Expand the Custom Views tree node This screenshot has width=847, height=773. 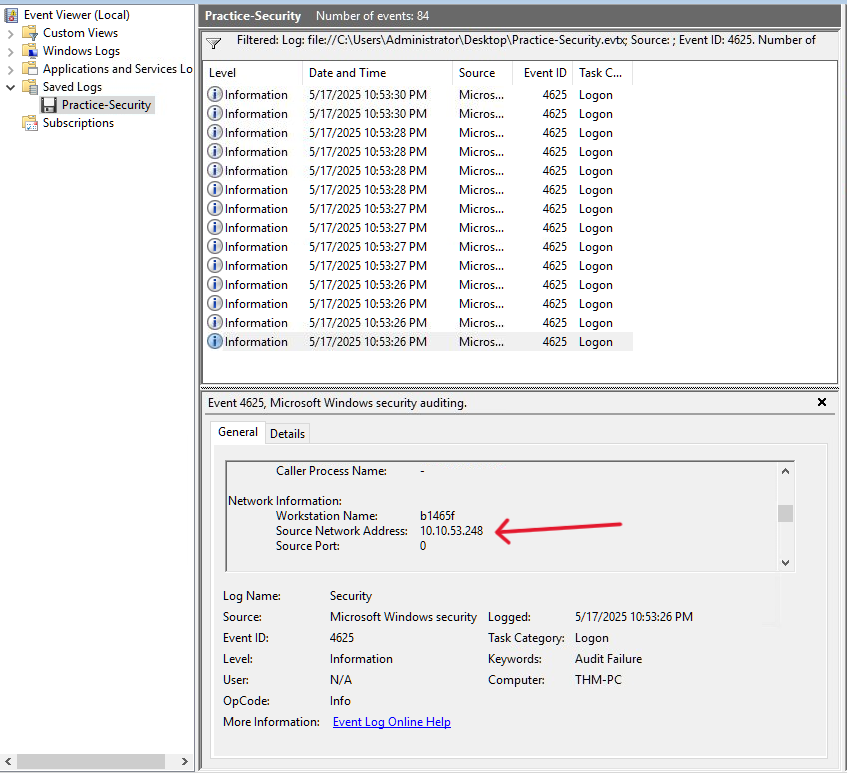[11, 33]
